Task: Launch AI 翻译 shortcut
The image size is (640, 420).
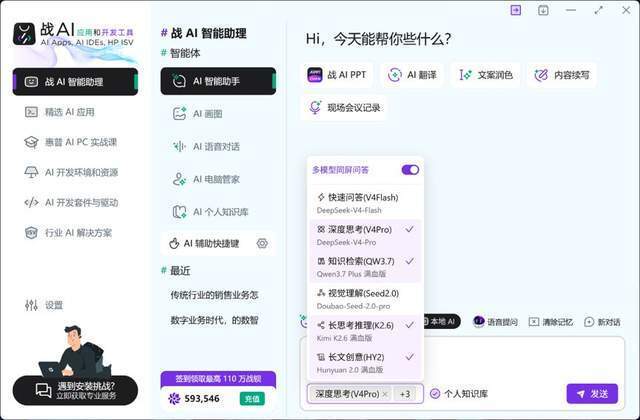Action: tap(411, 75)
